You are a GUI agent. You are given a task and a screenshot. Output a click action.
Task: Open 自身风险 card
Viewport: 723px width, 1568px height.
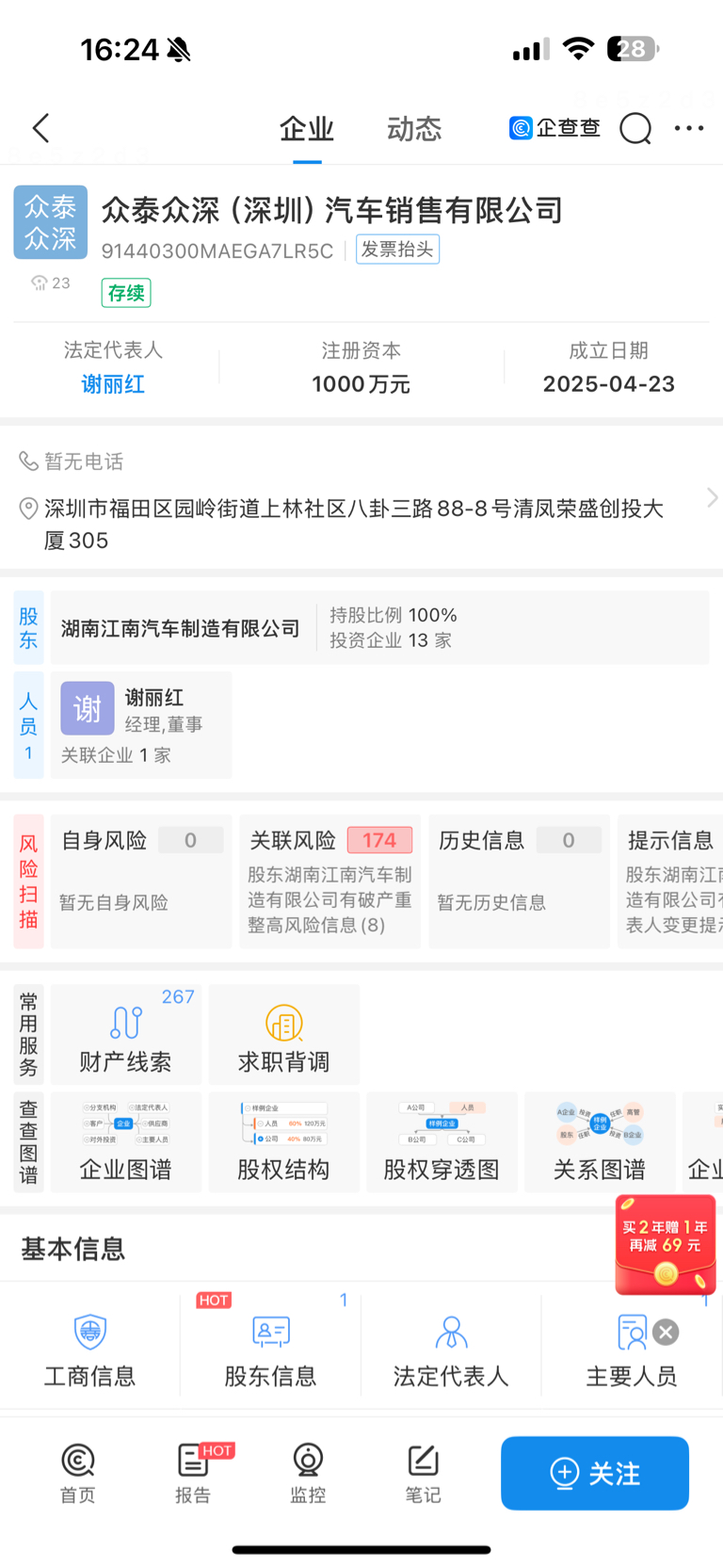click(x=141, y=881)
